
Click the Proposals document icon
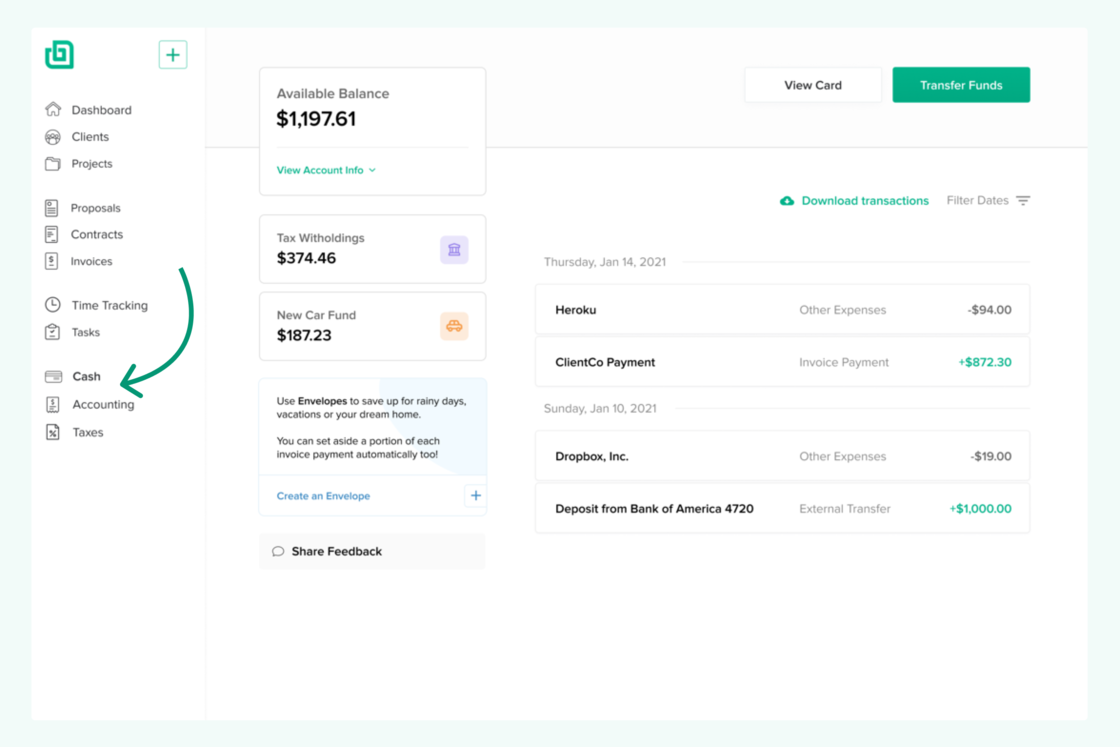pos(51,208)
